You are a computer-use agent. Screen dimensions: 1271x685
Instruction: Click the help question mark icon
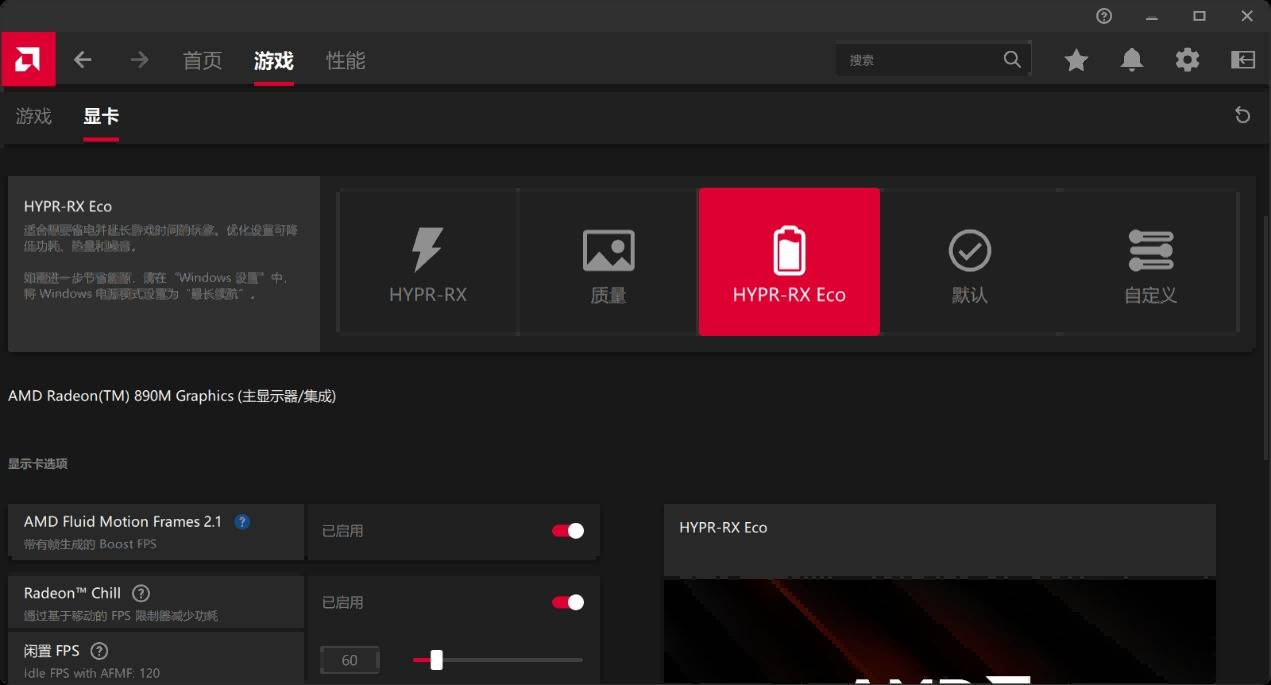coord(1104,16)
